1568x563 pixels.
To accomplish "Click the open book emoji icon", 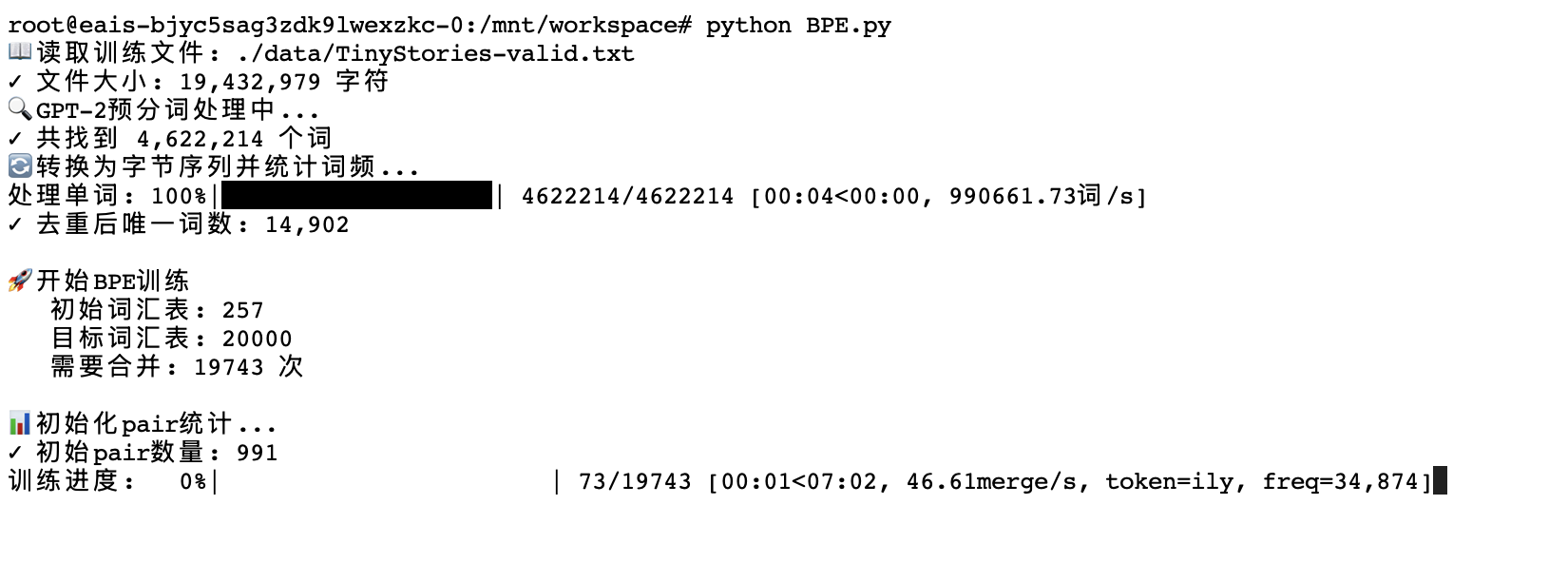I will coord(19,51).
